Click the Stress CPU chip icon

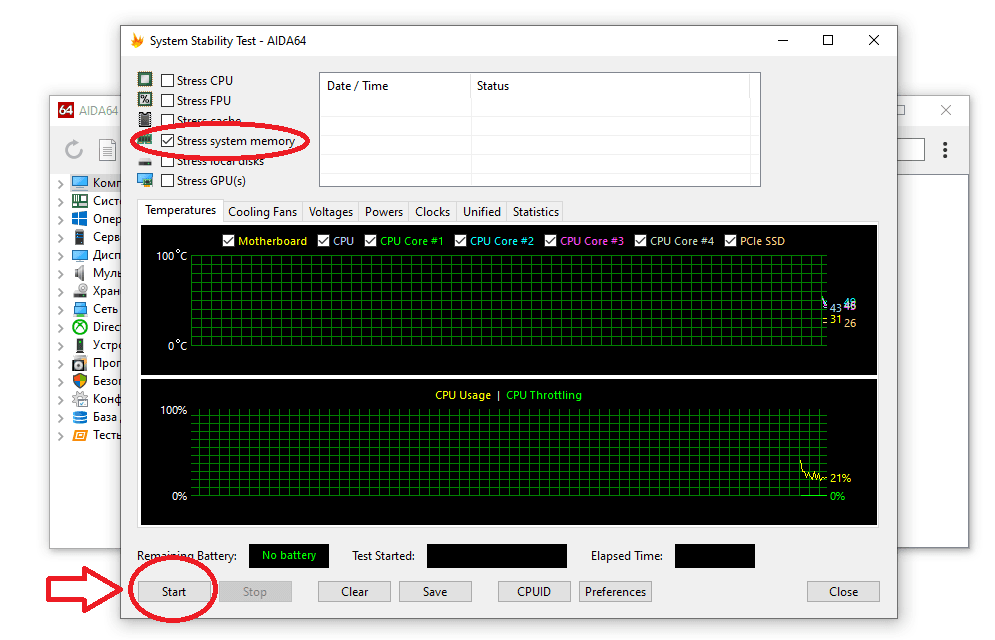145,79
